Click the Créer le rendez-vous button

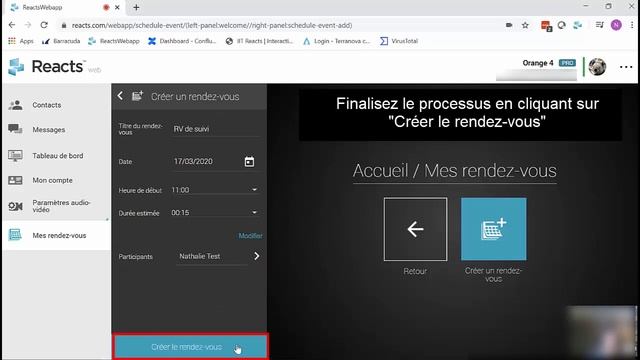coord(190,347)
